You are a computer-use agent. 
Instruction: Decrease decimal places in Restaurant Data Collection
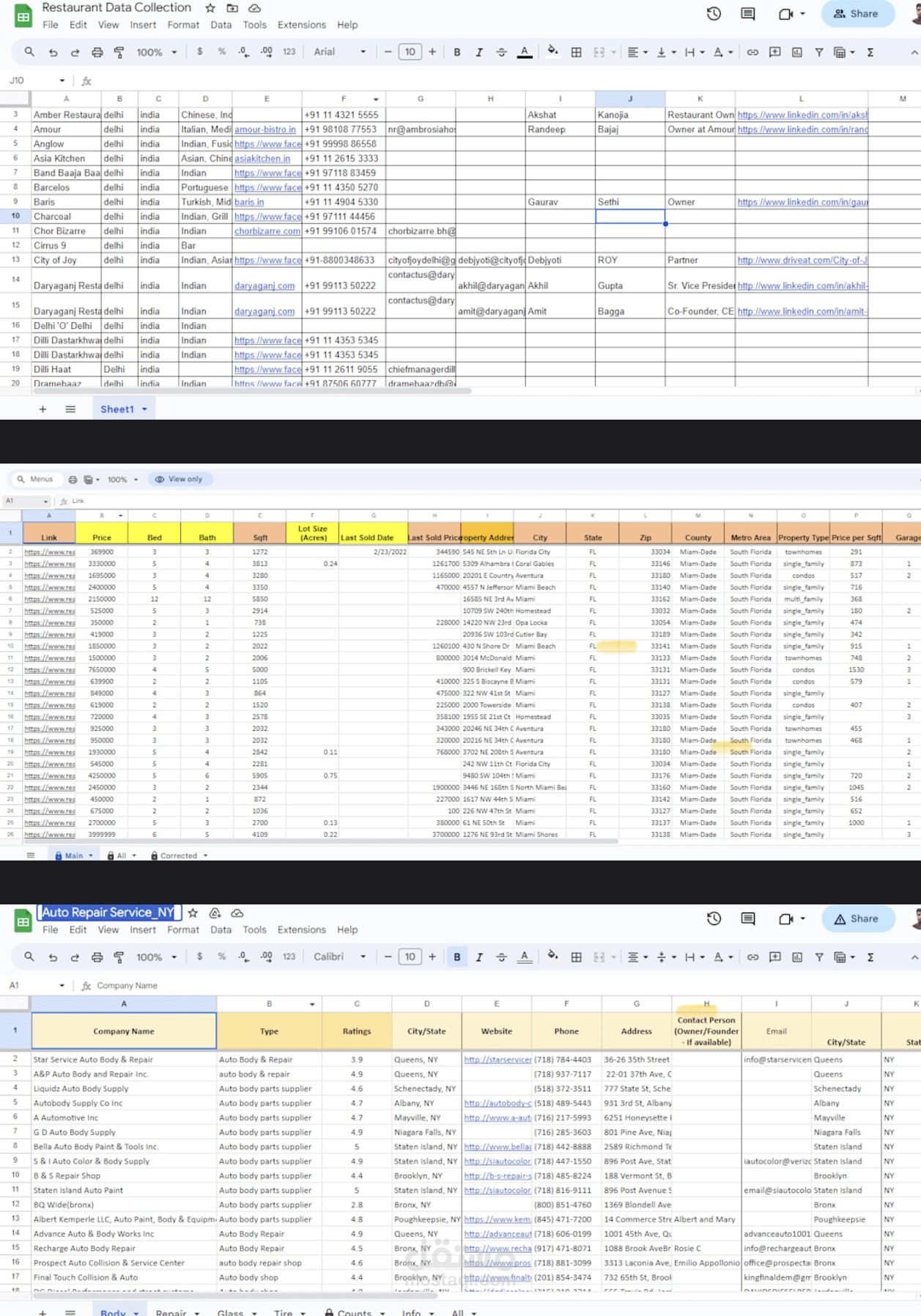(243, 52)
